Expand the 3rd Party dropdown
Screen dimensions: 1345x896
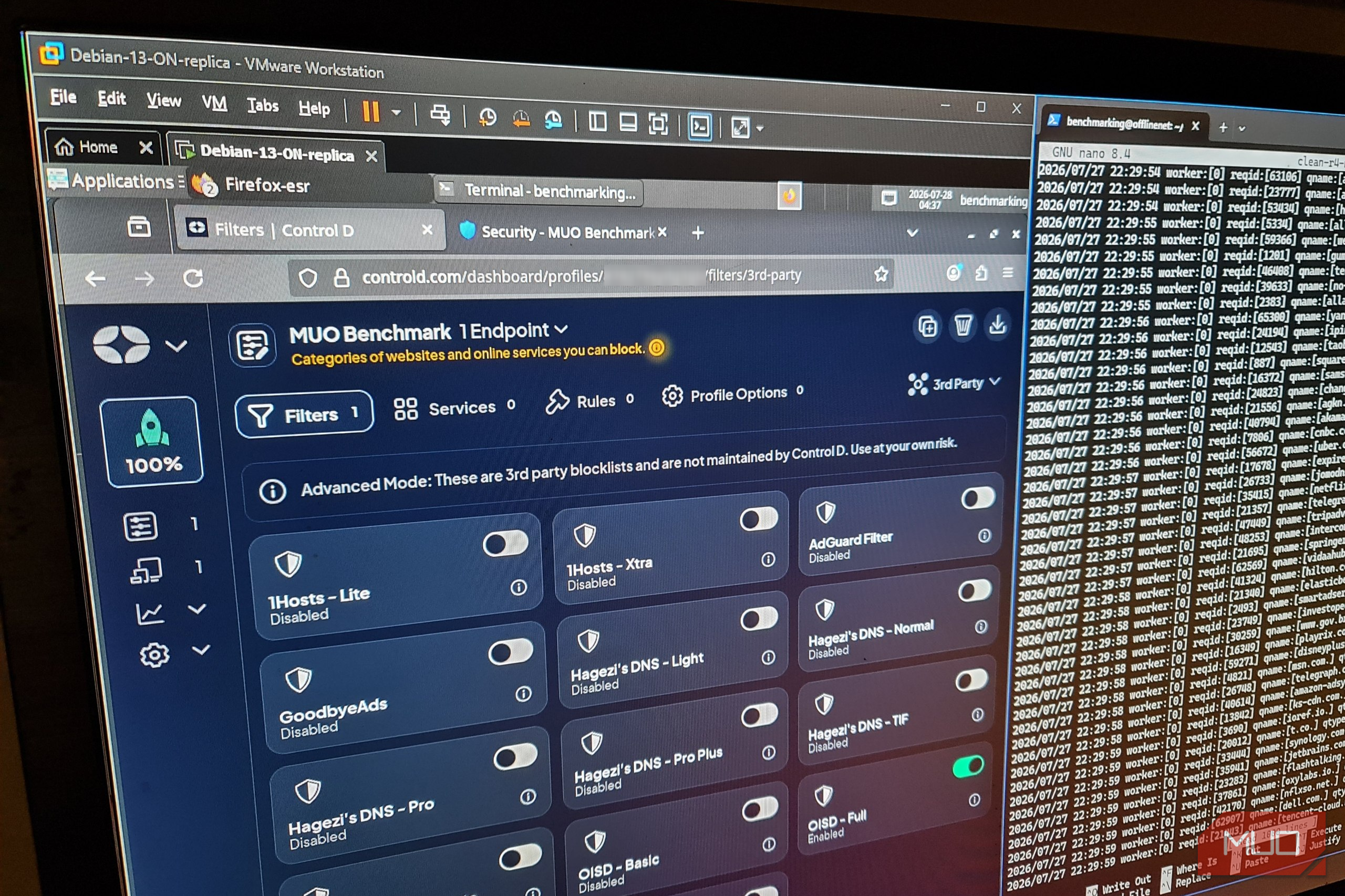point(954,383)
